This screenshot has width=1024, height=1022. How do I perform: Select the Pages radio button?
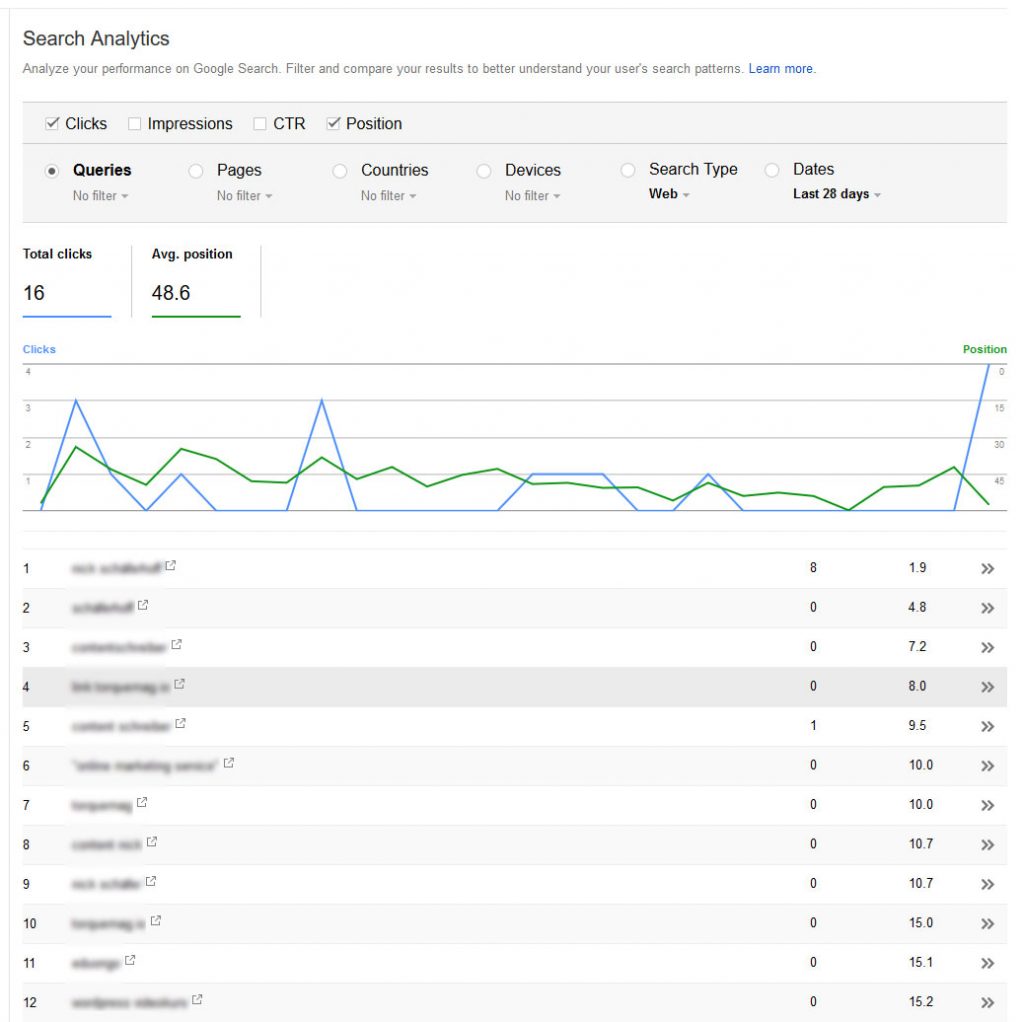(x=195, y=170)
